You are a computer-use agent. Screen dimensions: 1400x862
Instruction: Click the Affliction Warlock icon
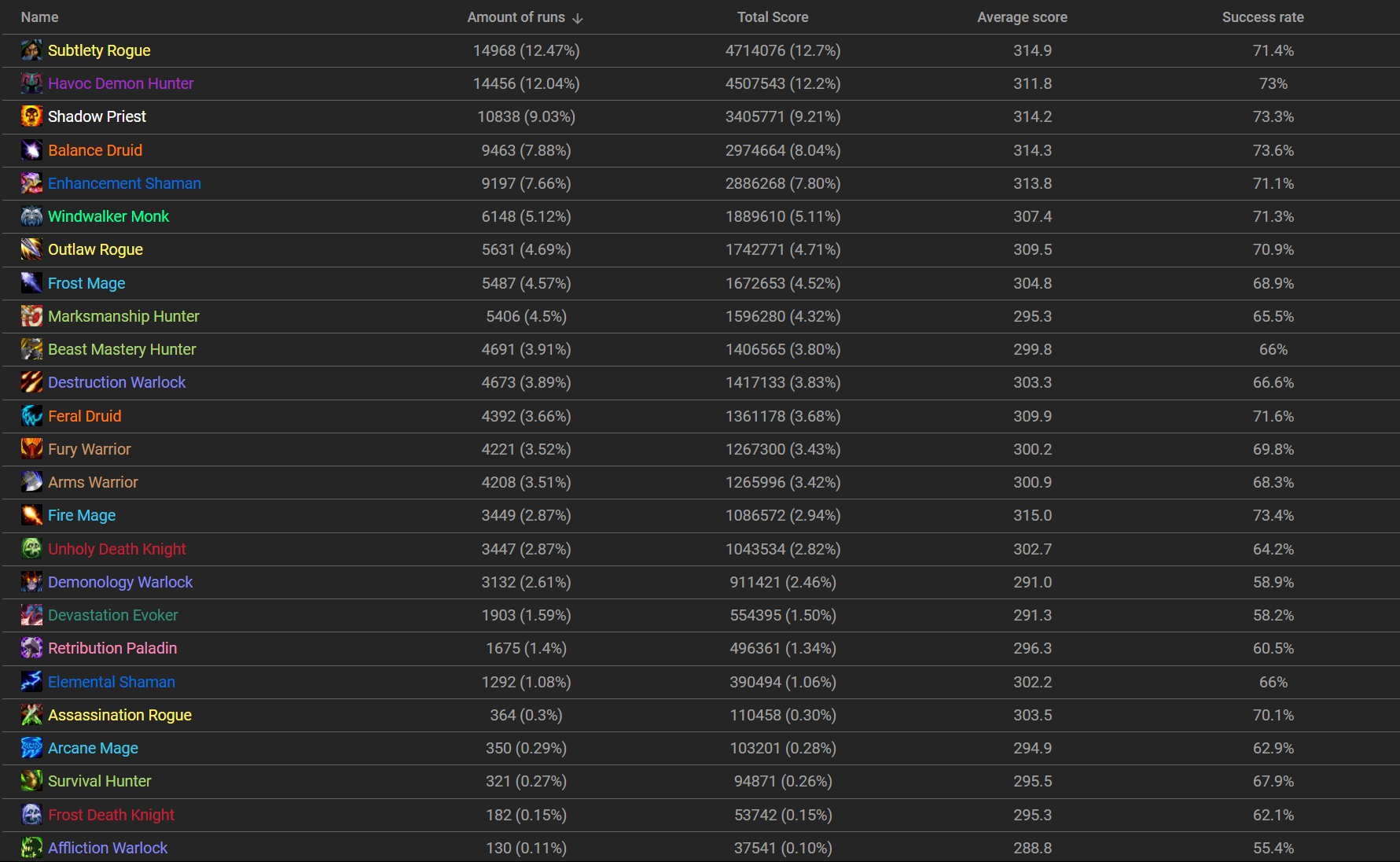point(31,848)
